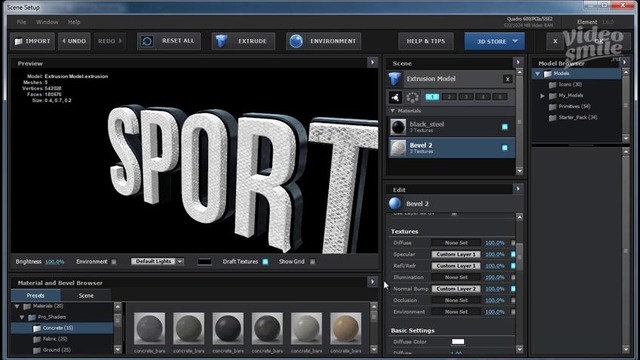This screenshot has width=640, height=360.
Task: Collapse the Materials (20) tree node
Action: point(17,306)
